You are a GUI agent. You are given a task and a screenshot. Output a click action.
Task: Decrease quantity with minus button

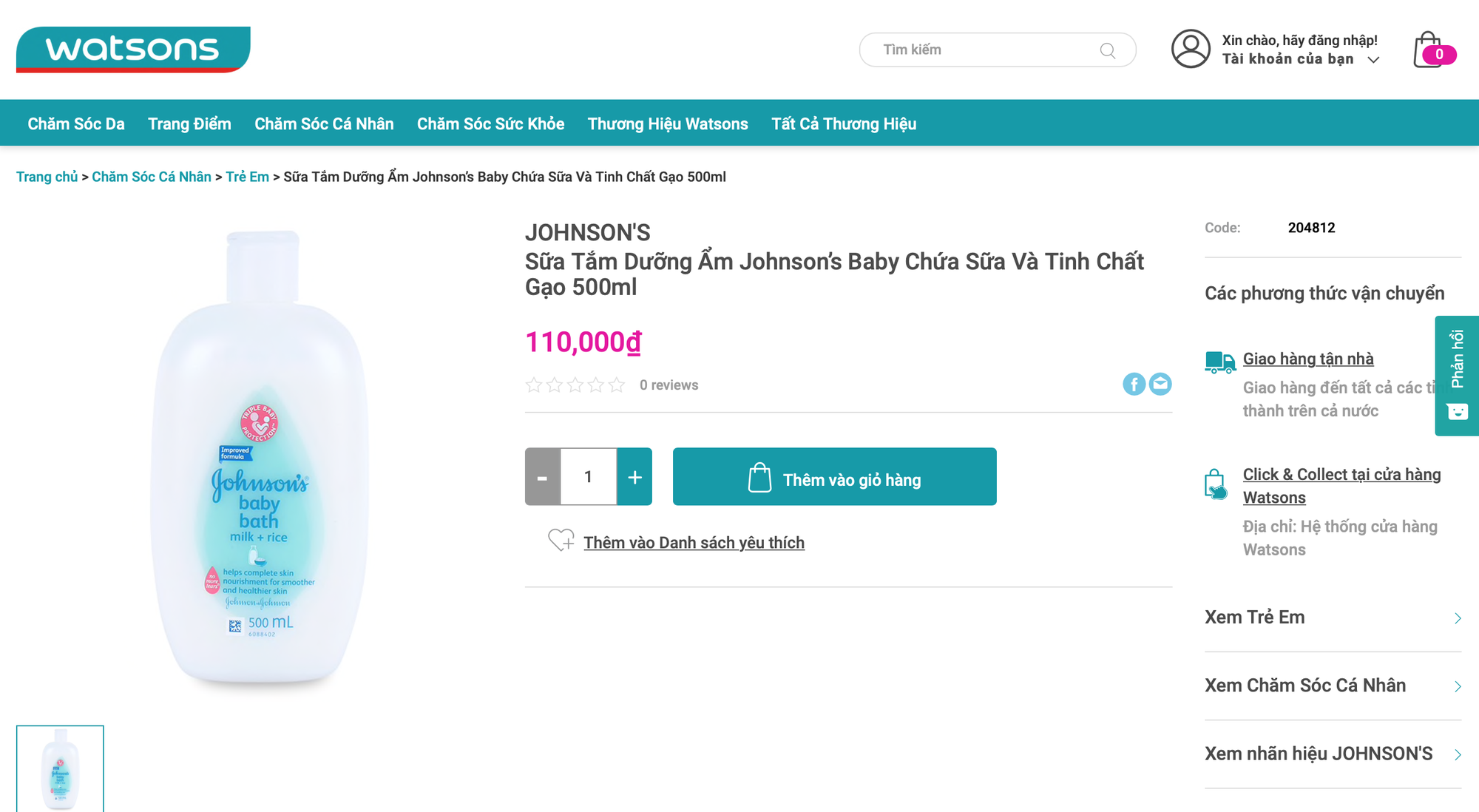543,477
